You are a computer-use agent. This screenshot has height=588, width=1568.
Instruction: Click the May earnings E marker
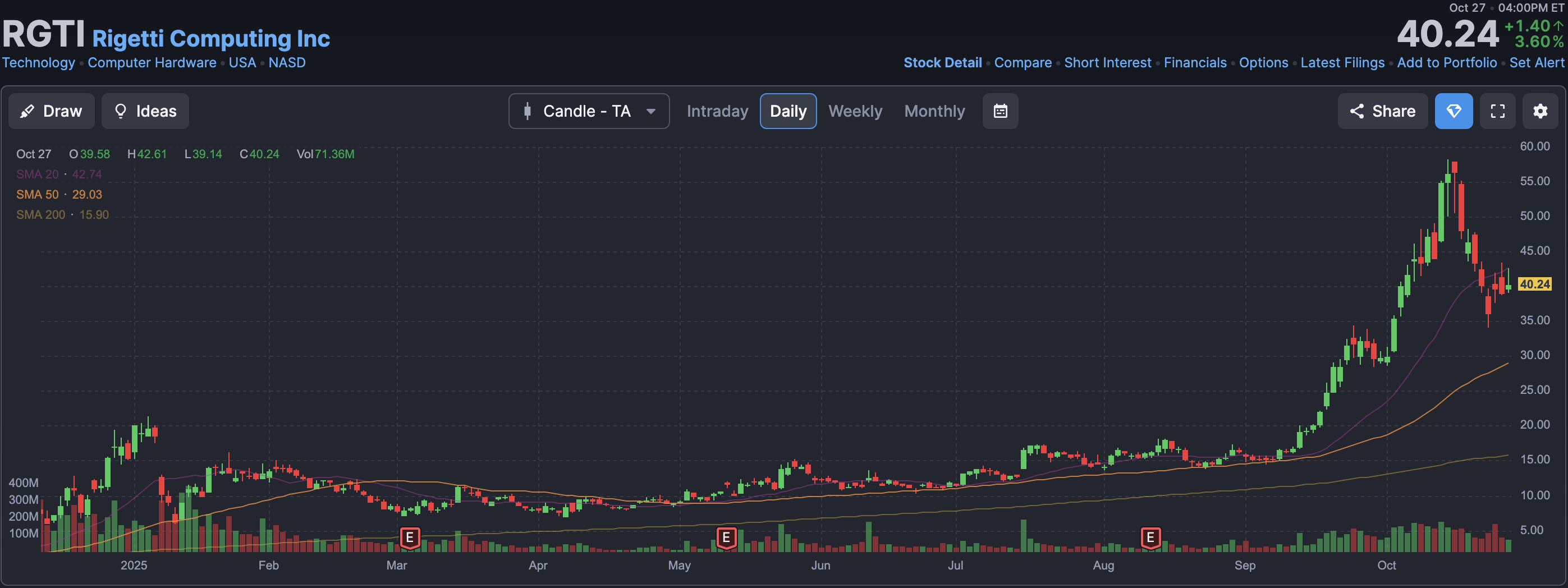pyautogui.click(x=726, y=538)
